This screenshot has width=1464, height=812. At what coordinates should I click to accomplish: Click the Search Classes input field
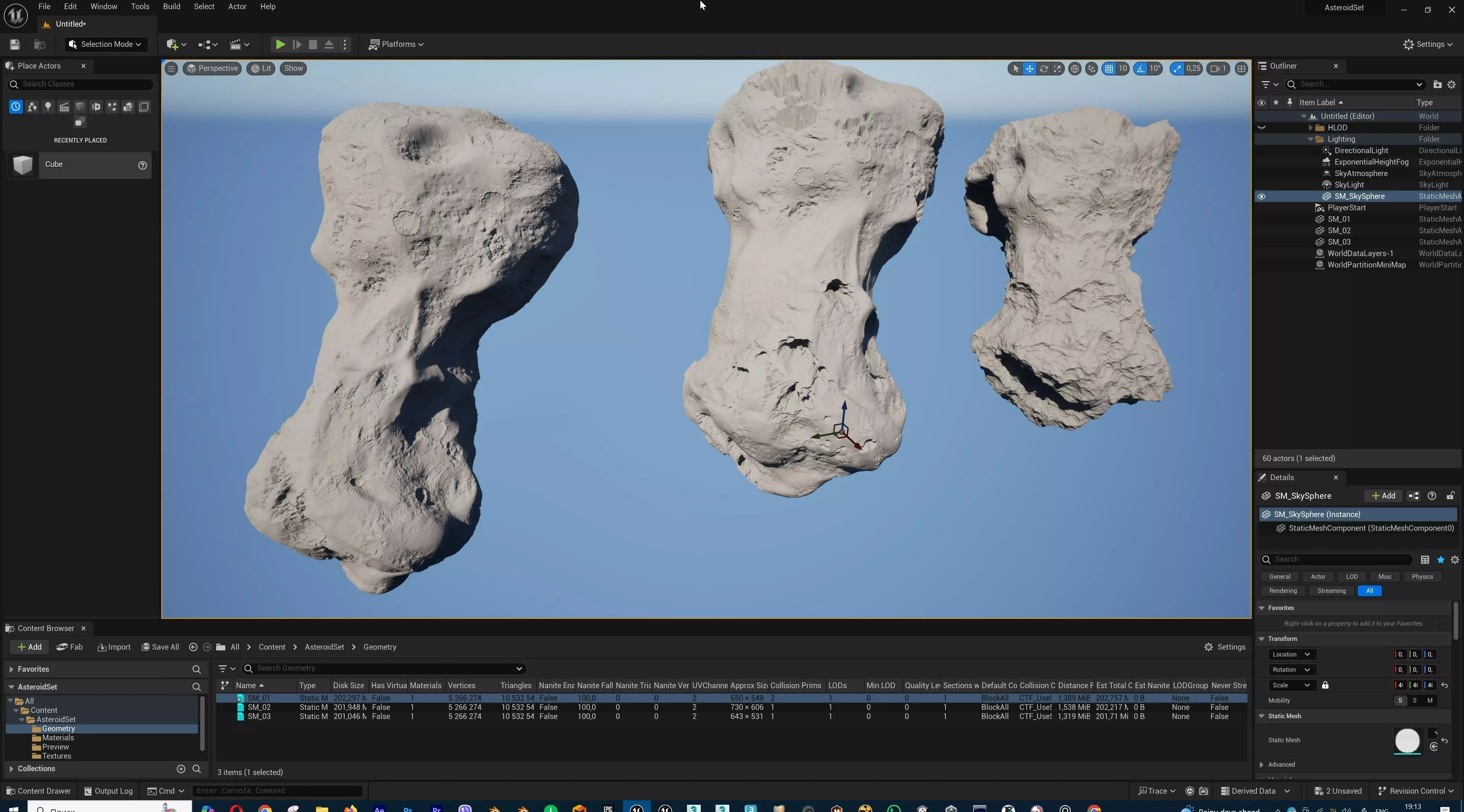point(80,84)
